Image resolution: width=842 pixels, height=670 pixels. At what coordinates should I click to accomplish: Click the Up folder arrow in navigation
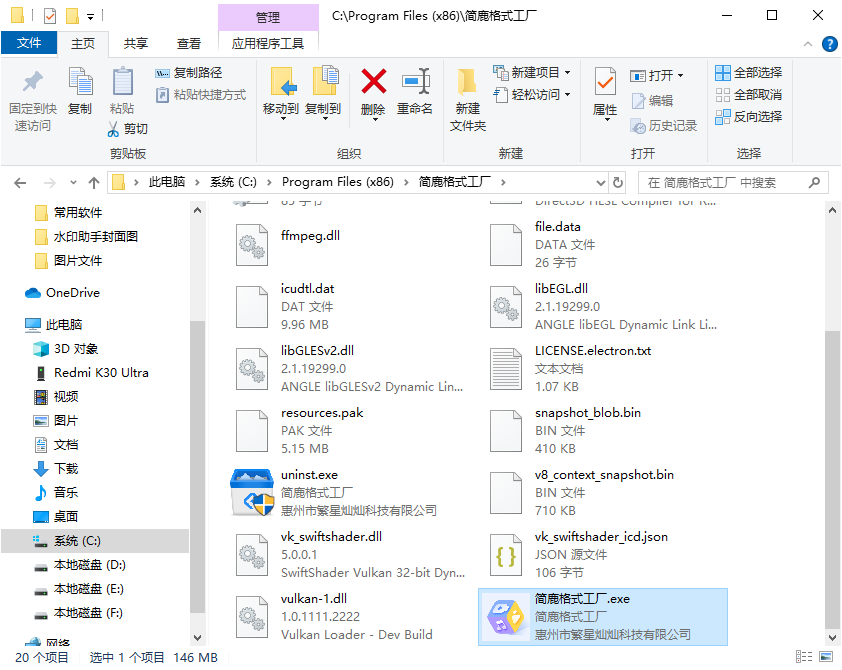(94, 183)
